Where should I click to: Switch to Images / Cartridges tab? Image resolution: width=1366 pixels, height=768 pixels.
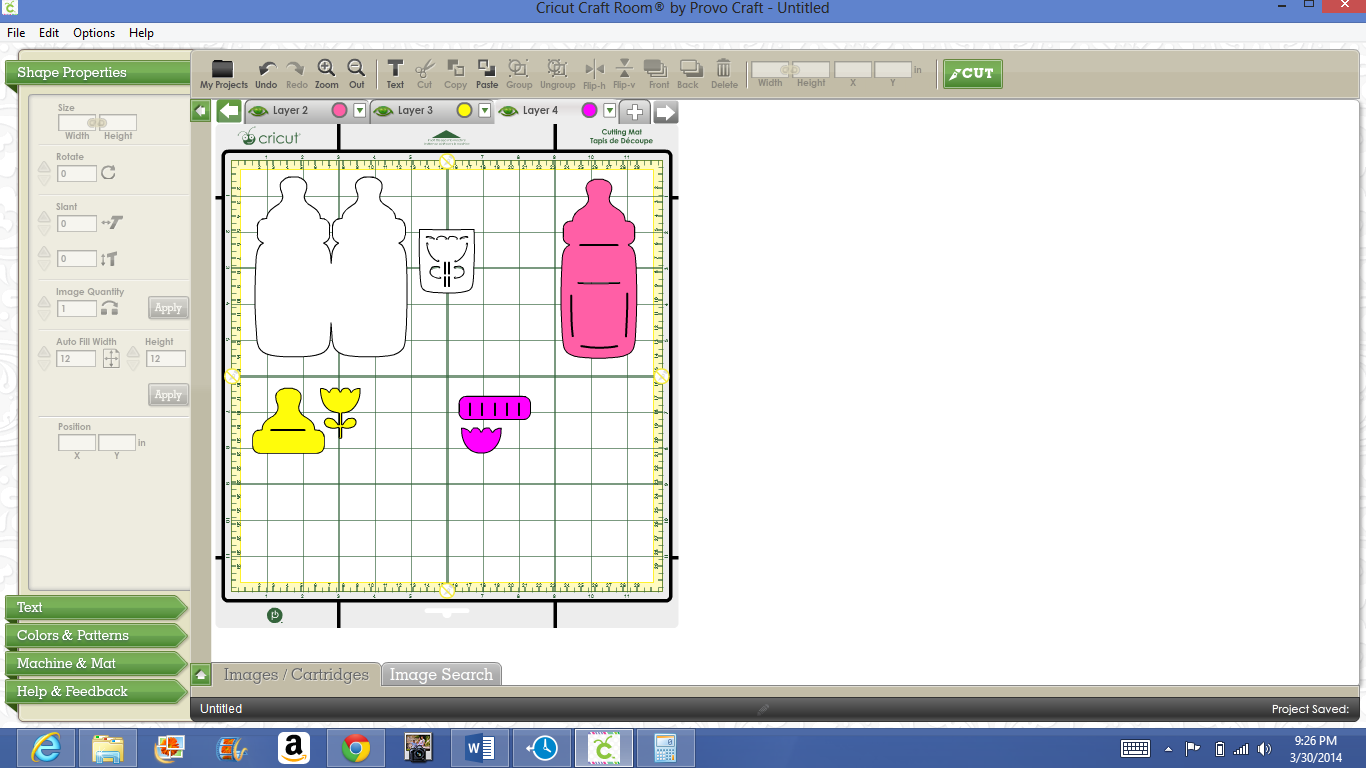tap(297, 675)
